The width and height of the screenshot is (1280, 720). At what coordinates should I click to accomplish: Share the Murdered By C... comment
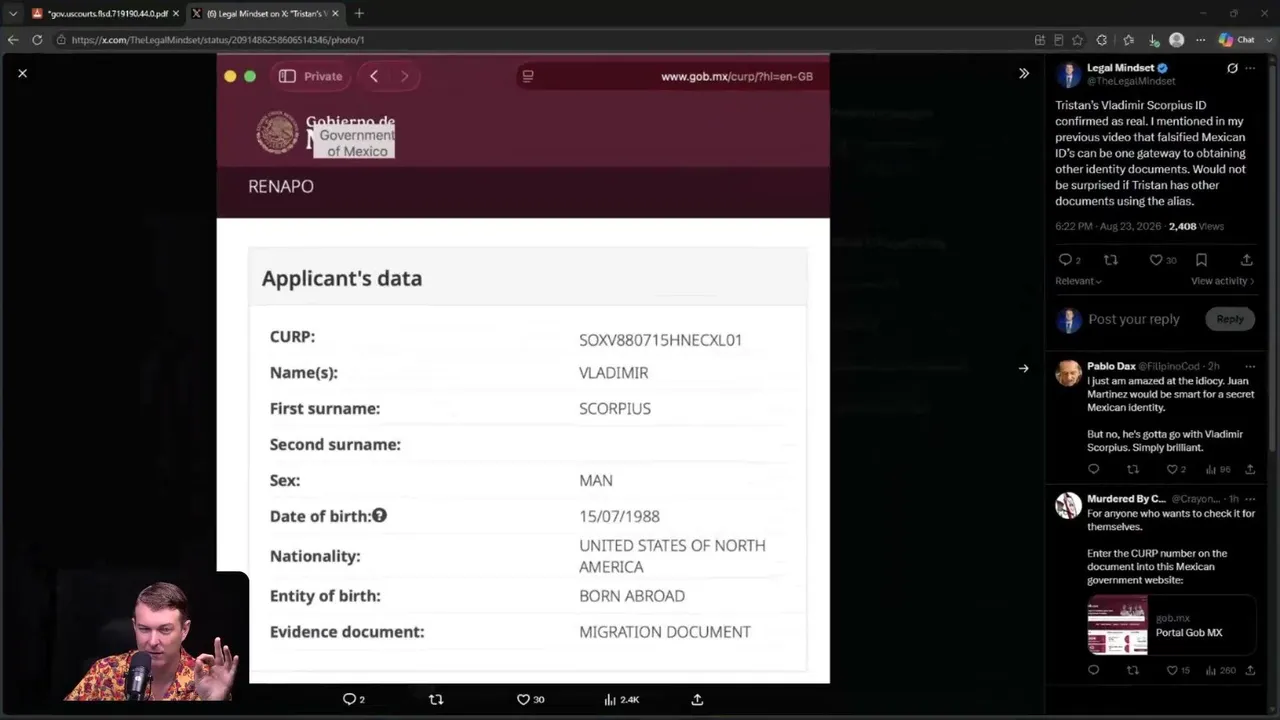pyautogui.click(x=1250, y=670)
